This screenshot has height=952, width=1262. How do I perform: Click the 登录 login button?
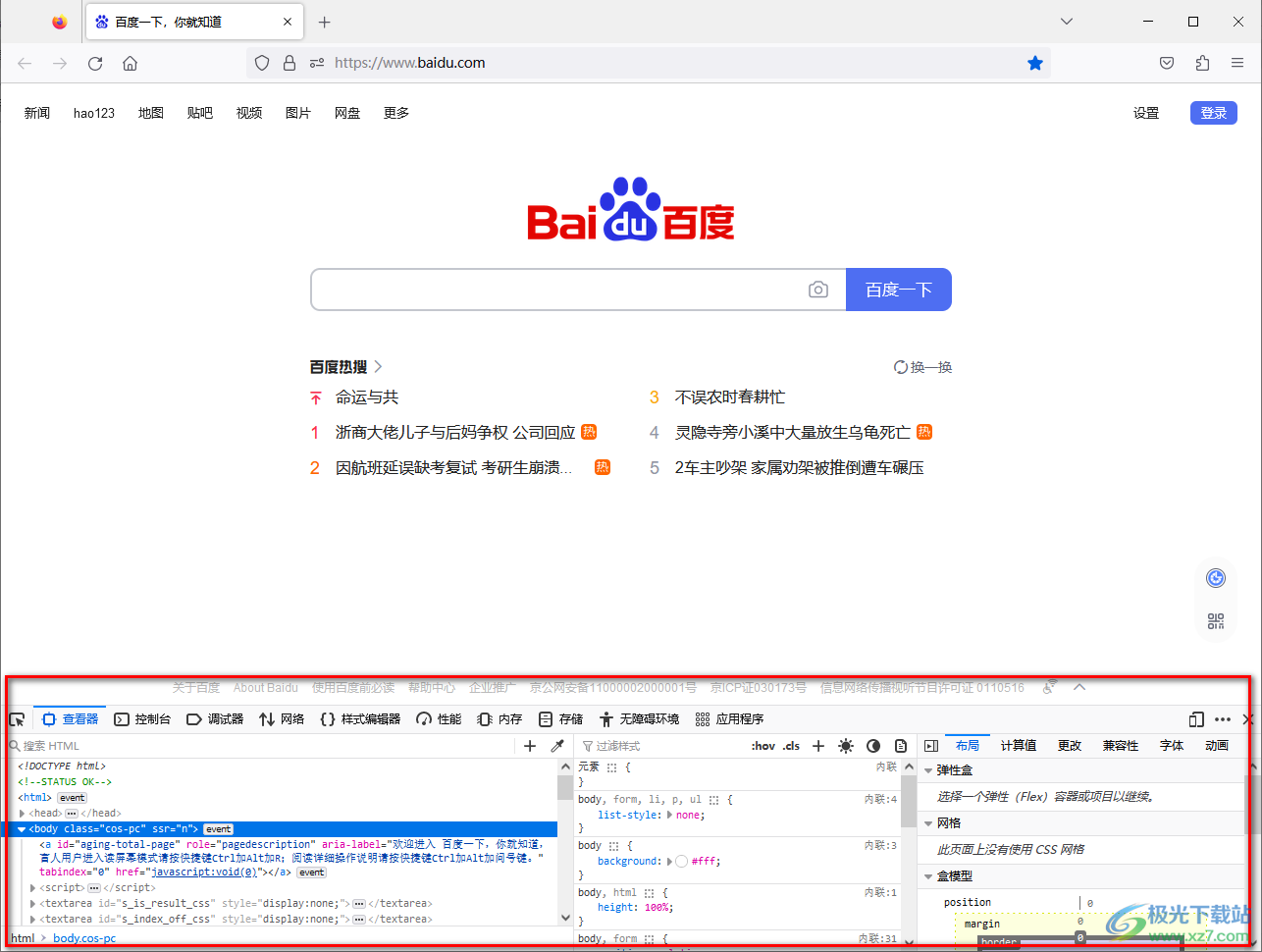point(1214,113)
